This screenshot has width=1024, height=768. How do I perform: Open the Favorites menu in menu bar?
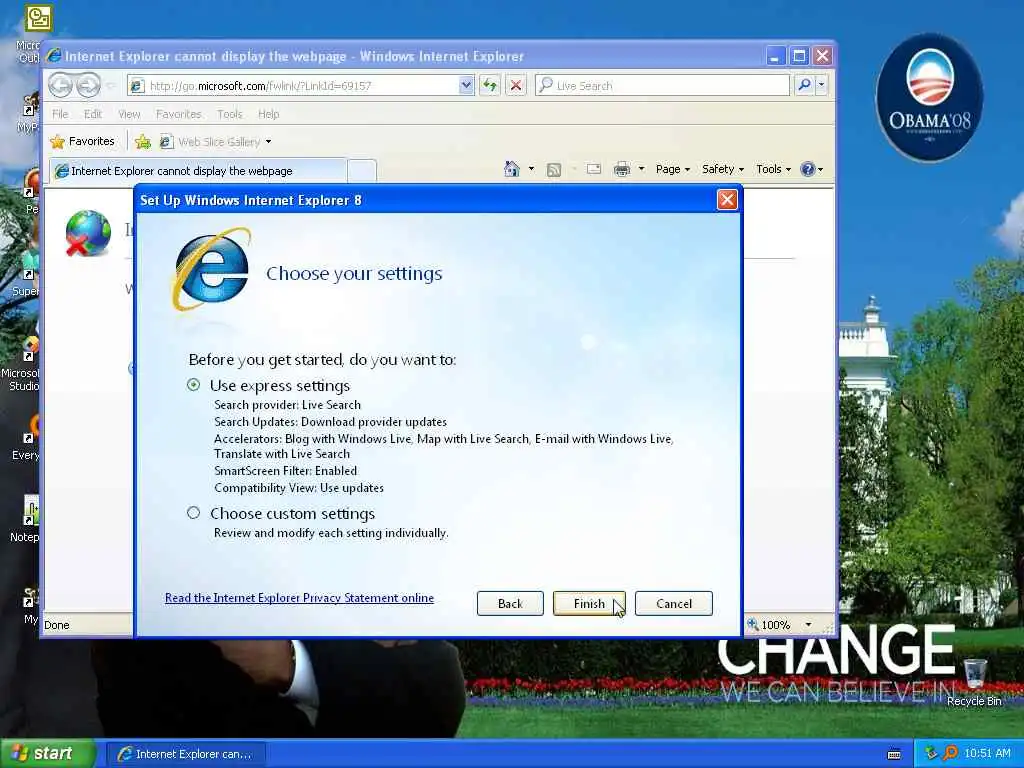[178, 114]
